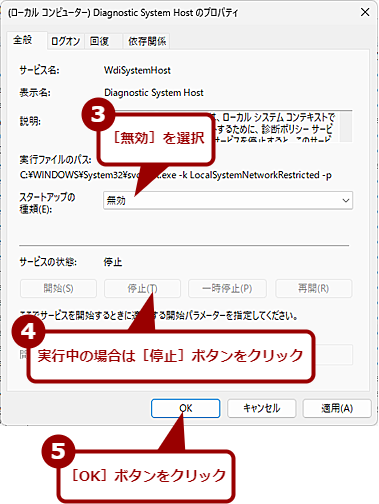Confirm with the OK button
This screenshot has width=379, height=504.
pyautogui.click(x=186, y=408)
